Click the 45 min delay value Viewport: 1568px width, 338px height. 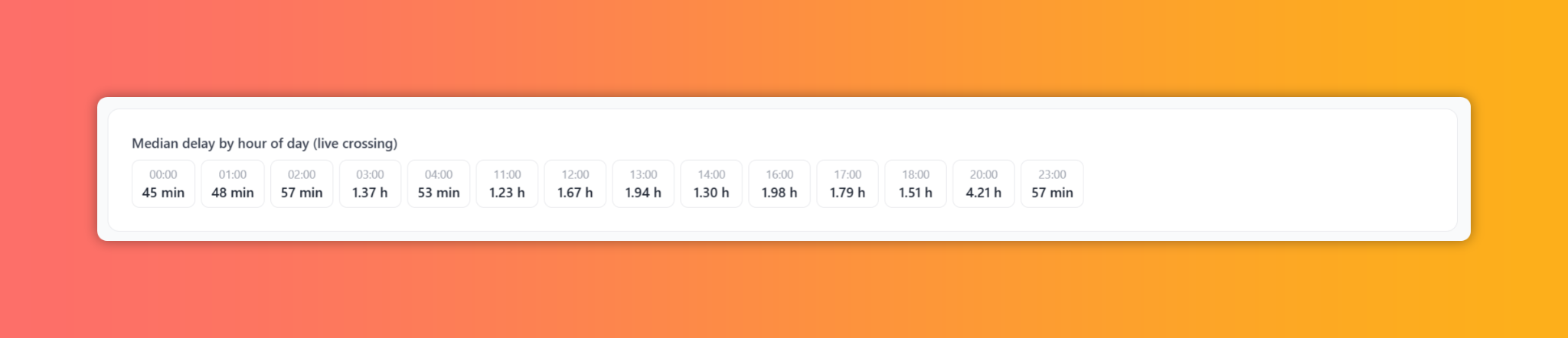[163, 193]
